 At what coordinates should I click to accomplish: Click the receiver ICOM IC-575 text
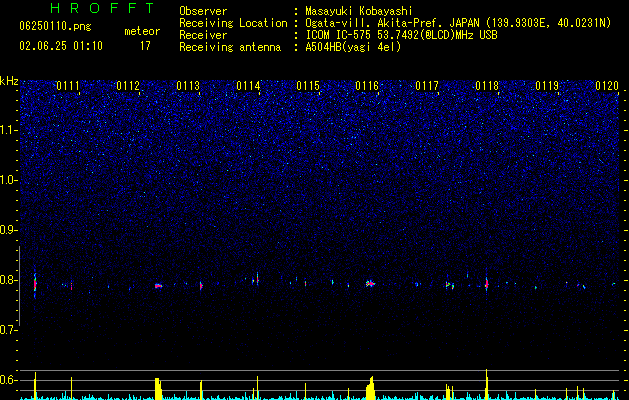tap(337, 35)
